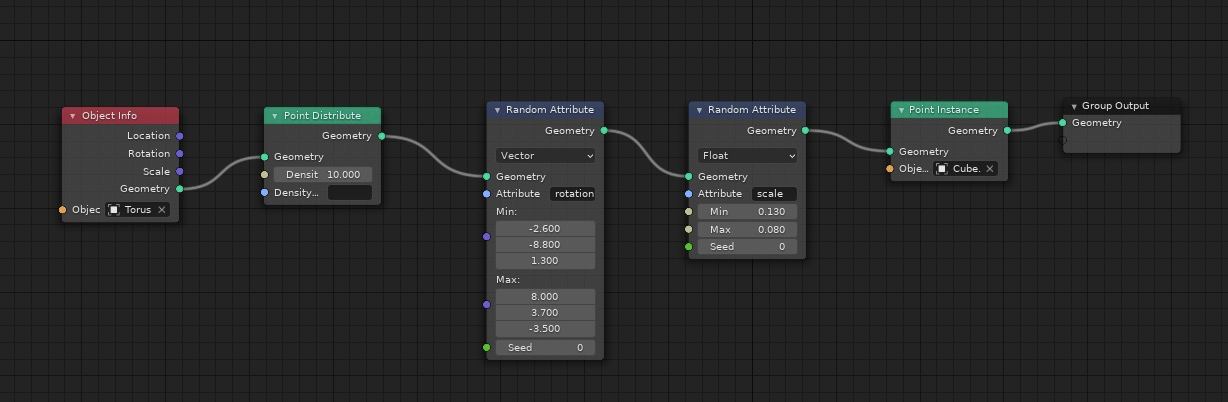The height and width of the screenshot is (402, 1228).
Task: Collapse the Vector Random Attribute node
Action: tap(497, 110)
